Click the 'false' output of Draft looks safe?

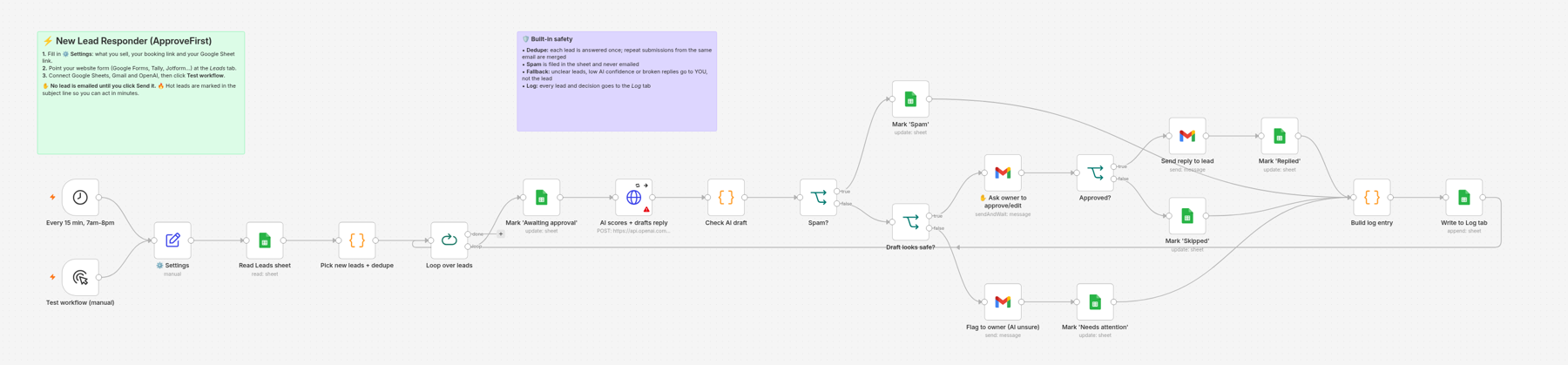tap(929, 228)
